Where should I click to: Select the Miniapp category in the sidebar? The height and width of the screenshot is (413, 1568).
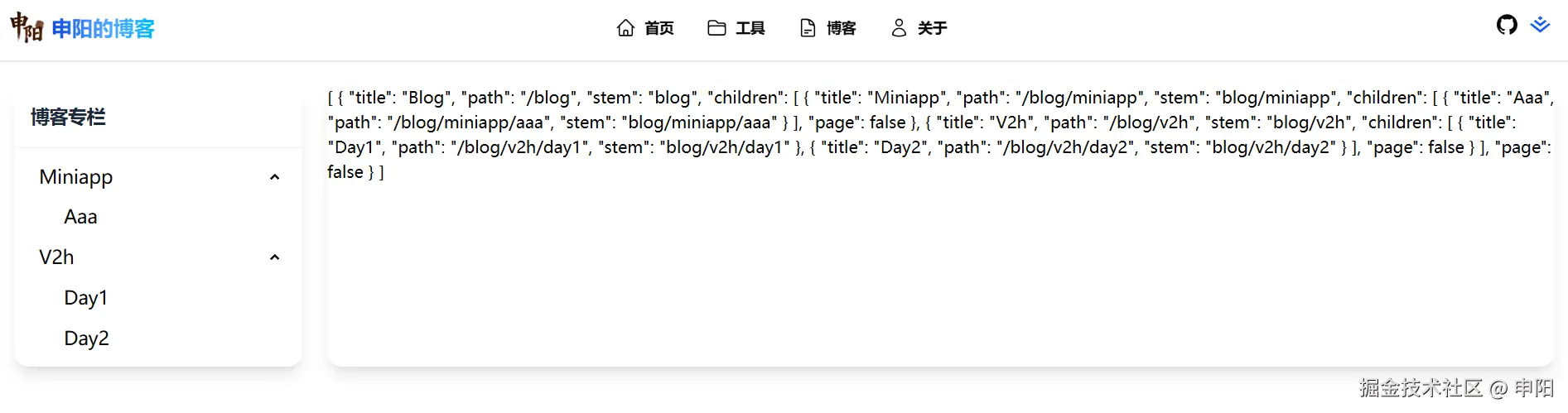tap(76, 177)
